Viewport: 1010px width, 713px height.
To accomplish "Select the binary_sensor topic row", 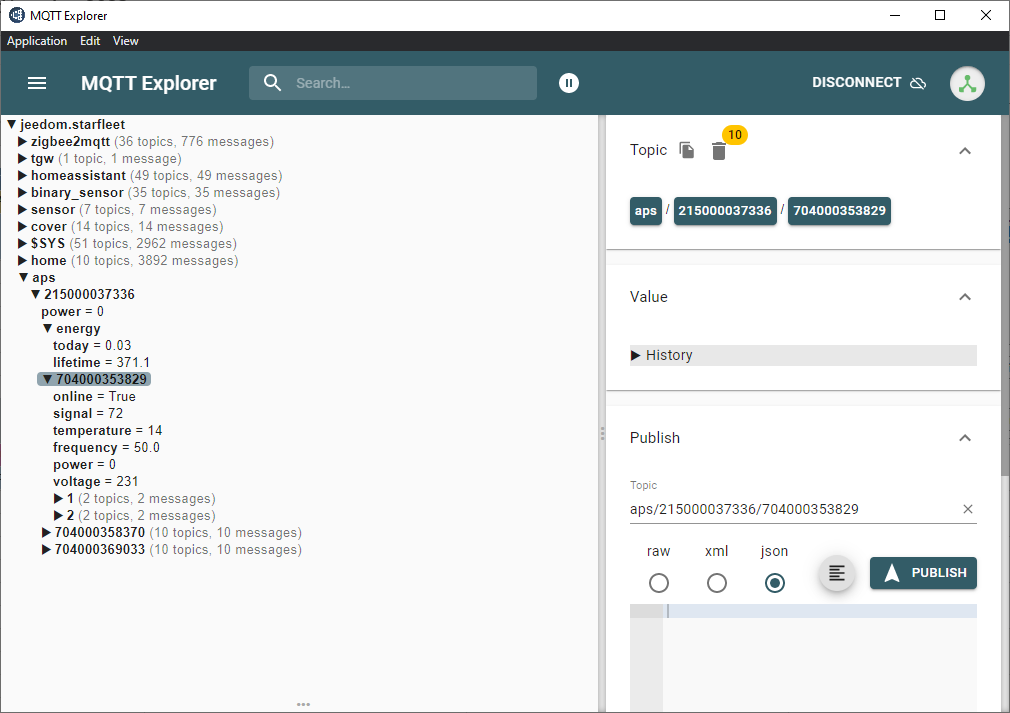I will tap(155, 193).
